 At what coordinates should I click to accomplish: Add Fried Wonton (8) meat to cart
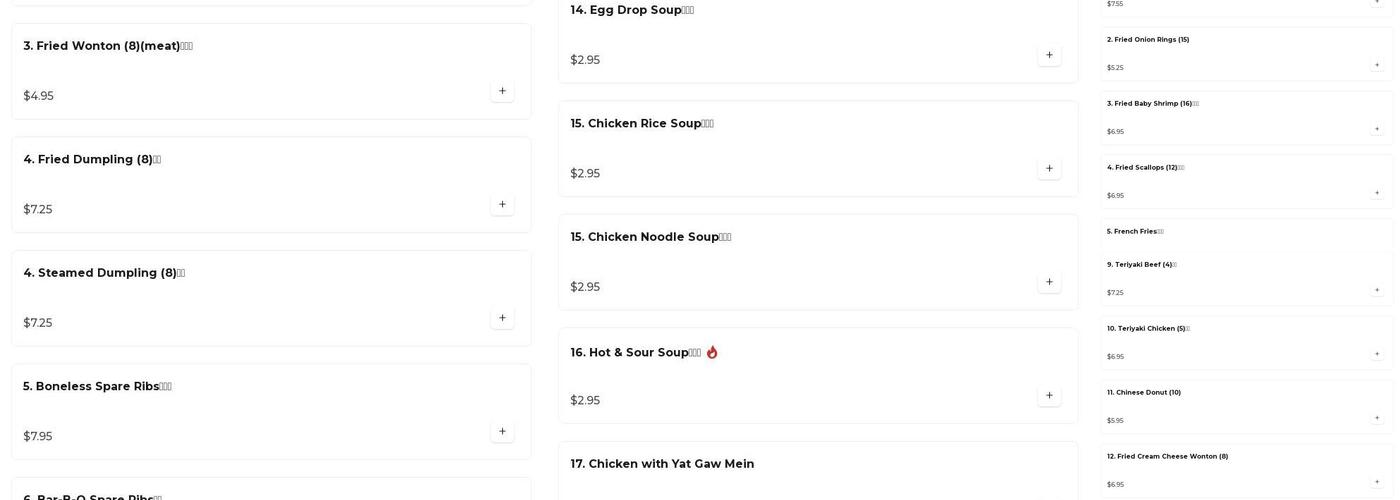(x=502, y=91)
